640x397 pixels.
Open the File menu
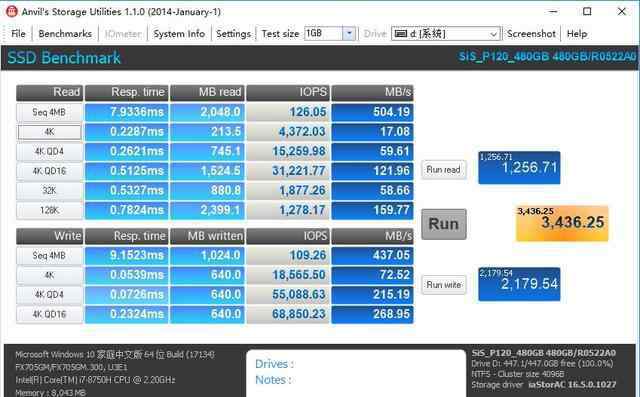[18, 33]
